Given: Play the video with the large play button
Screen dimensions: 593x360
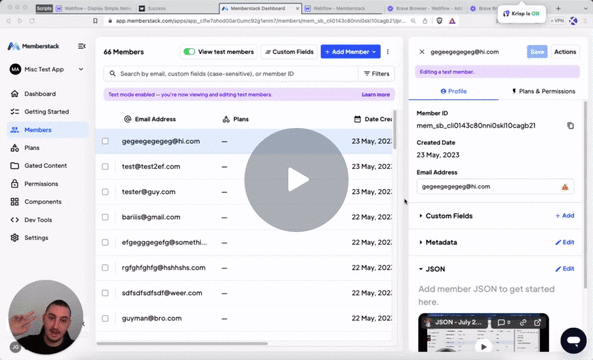Looking at the screenshot, I should pyautogui.click(x=296, y=180).
